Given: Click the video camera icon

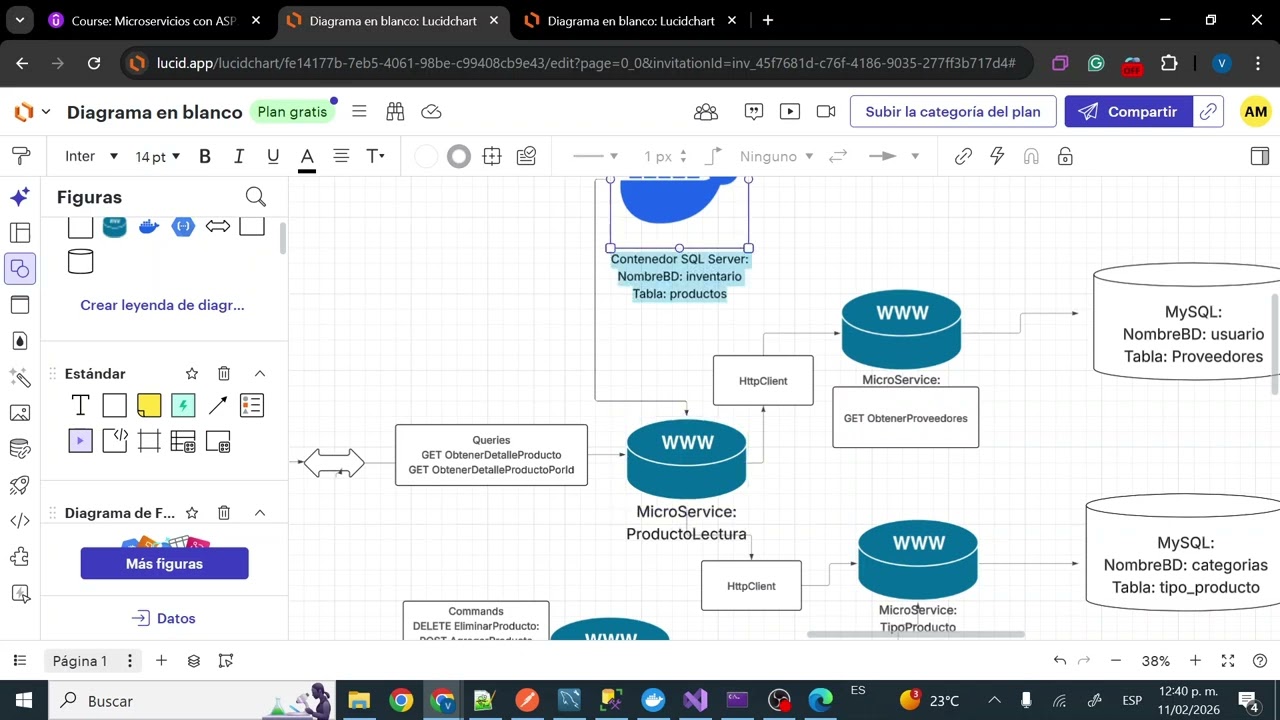Looking at the screenshot, I should pyautogui.click(x=826, y=112).
